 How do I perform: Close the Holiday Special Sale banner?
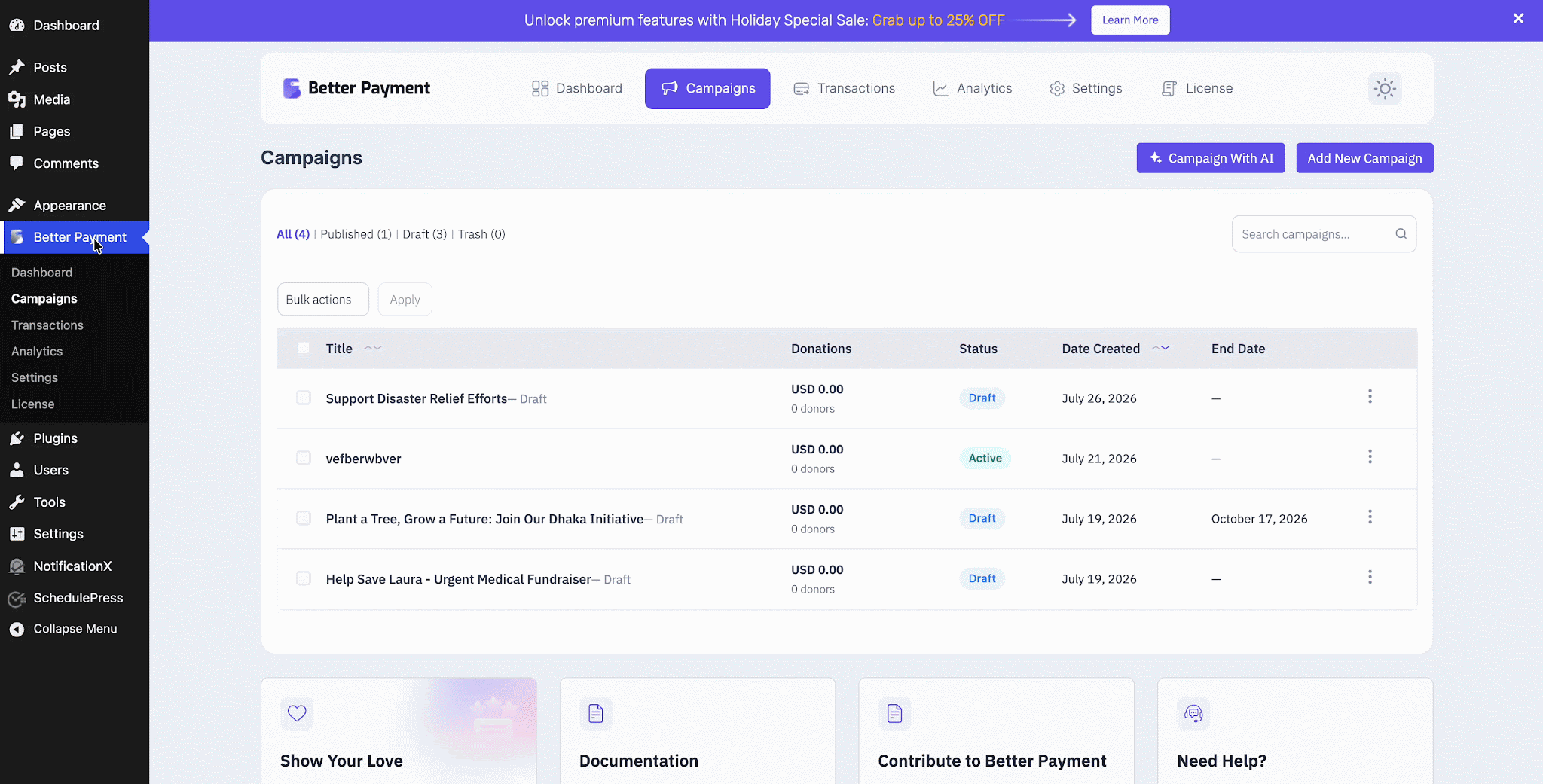point(1518,19)
